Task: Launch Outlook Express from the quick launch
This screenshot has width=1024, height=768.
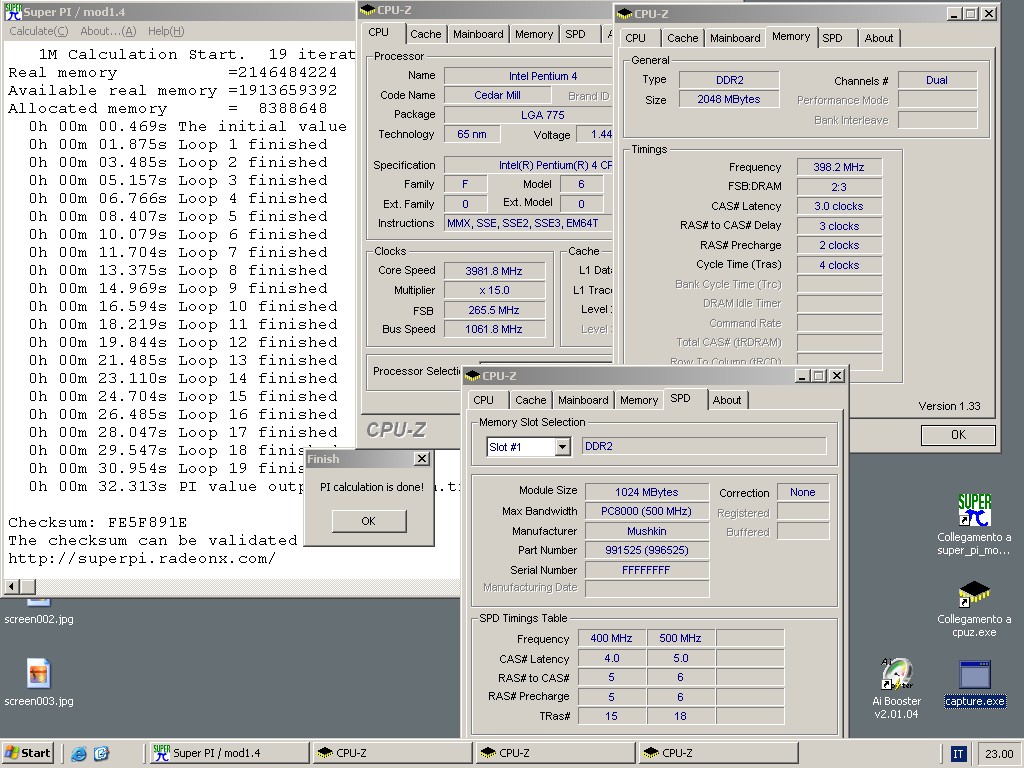Action: [x=102, y=753]
